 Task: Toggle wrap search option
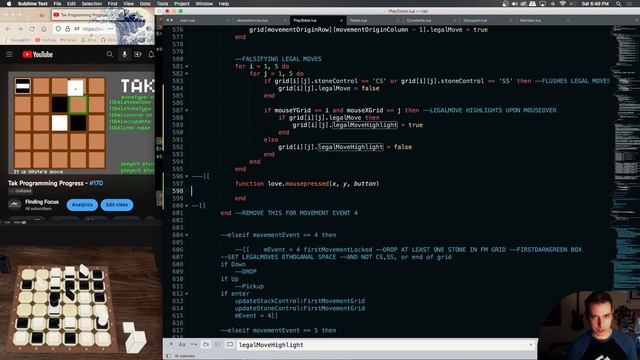pos(206,344)
